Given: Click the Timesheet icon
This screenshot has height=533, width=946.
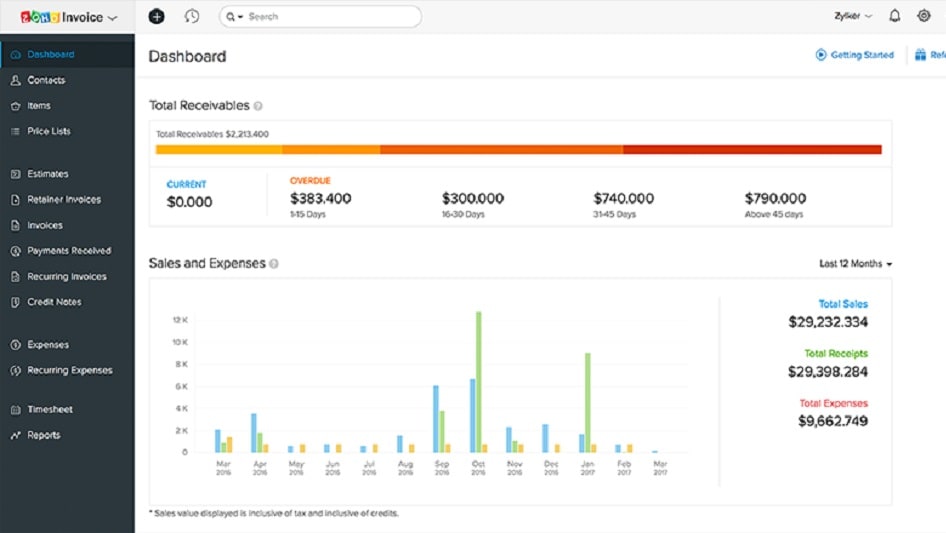Looking at the screenshot, I should pyautogui.click(x=16, y=410).
